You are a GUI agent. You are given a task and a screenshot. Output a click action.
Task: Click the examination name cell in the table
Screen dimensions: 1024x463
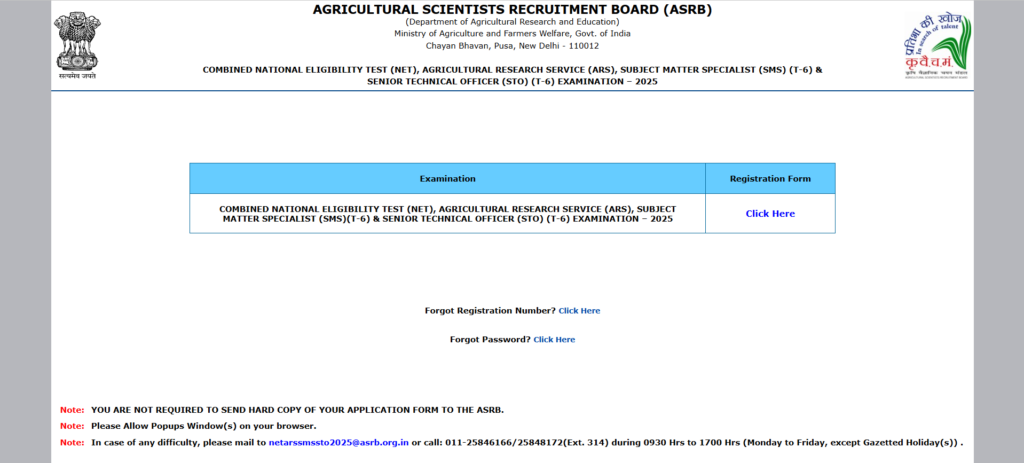447,214
